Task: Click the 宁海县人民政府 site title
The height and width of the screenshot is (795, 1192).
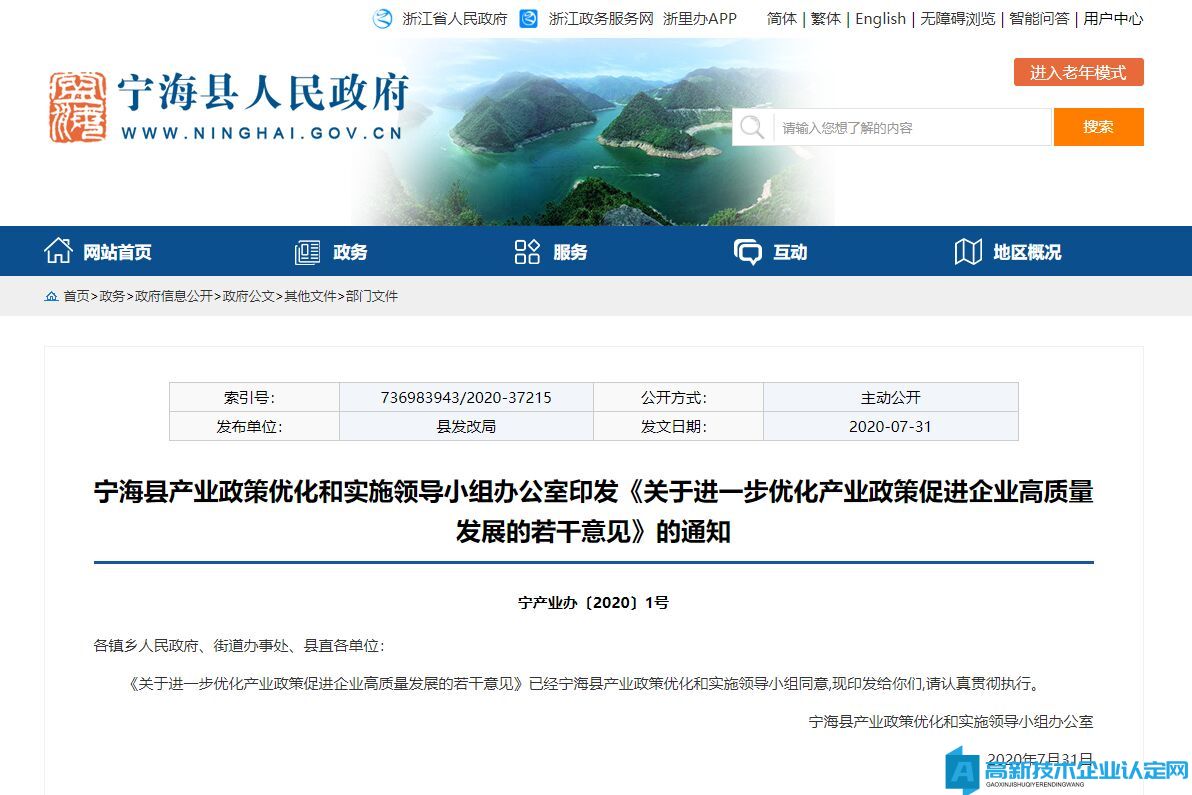Action: click(263, 93)
